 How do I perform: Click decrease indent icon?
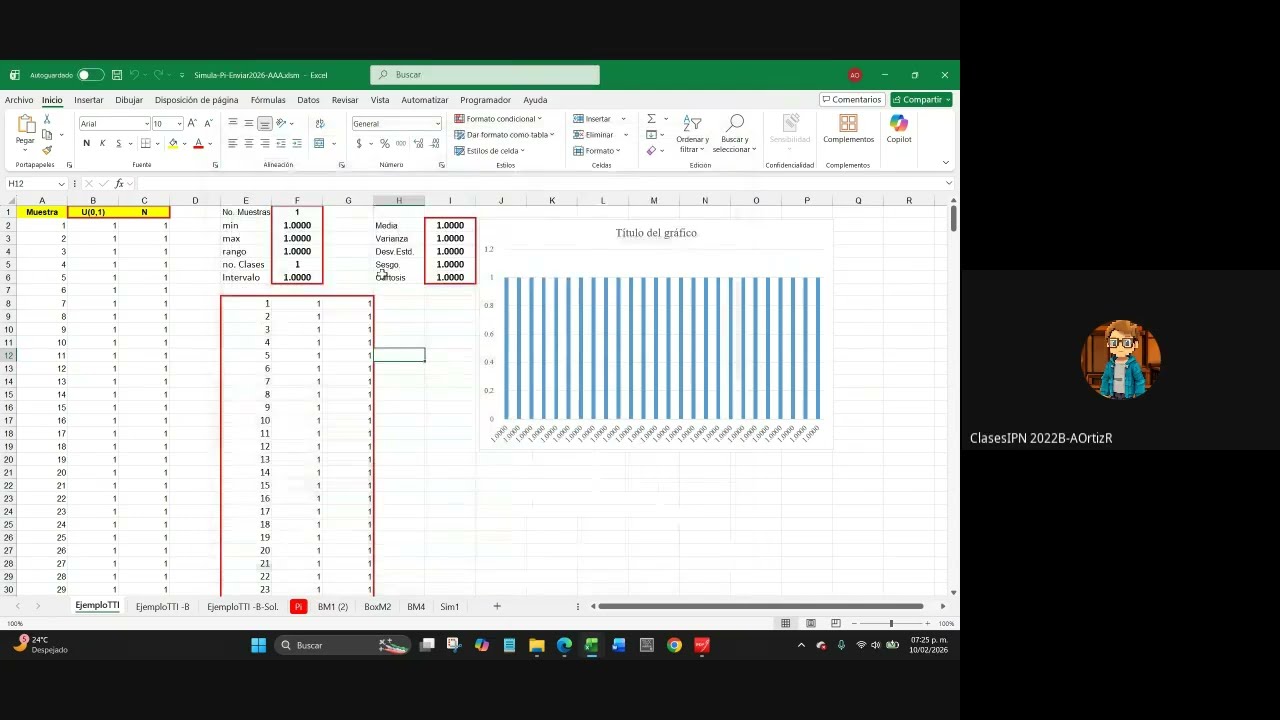pos(281,144)
